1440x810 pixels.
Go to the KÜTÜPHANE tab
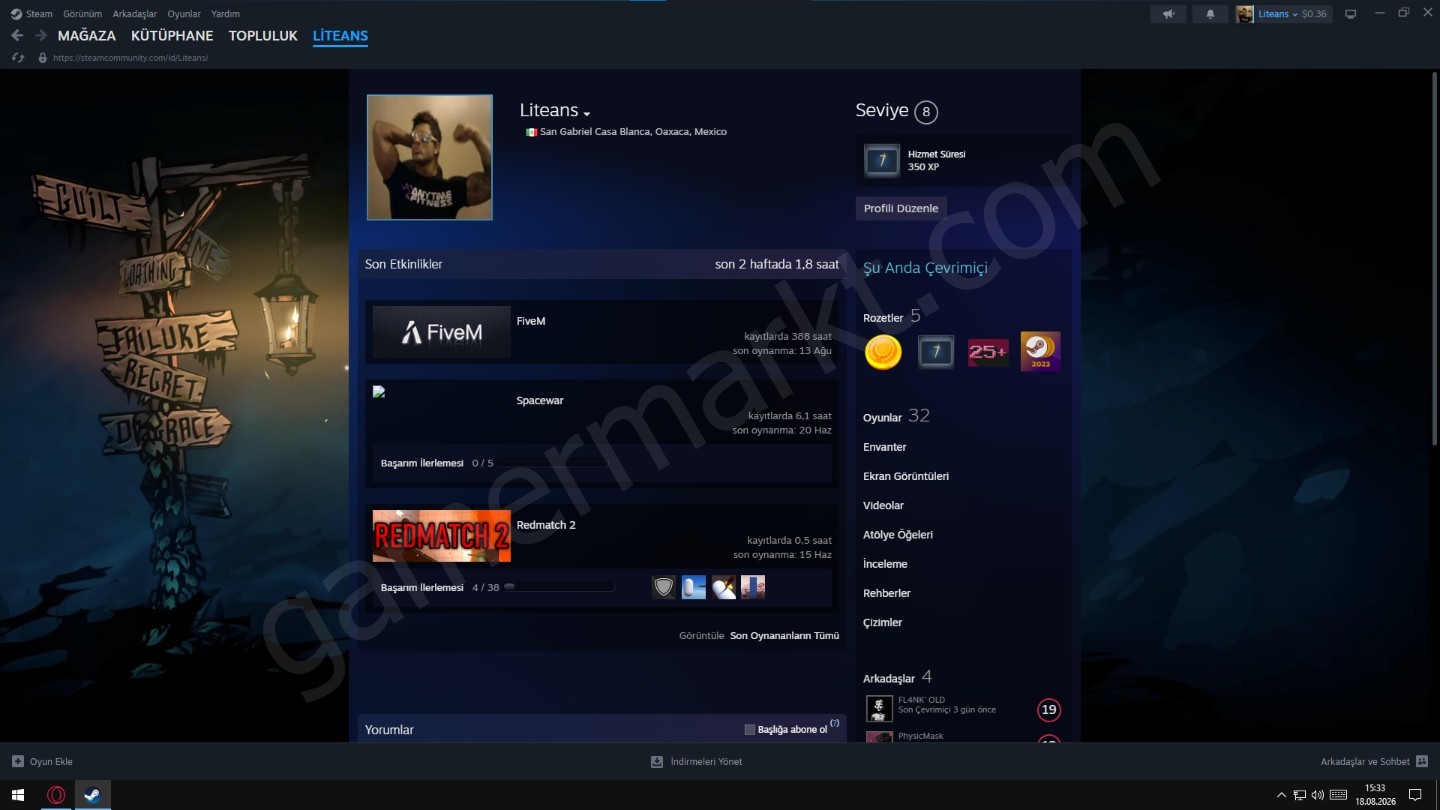(172, 36)
